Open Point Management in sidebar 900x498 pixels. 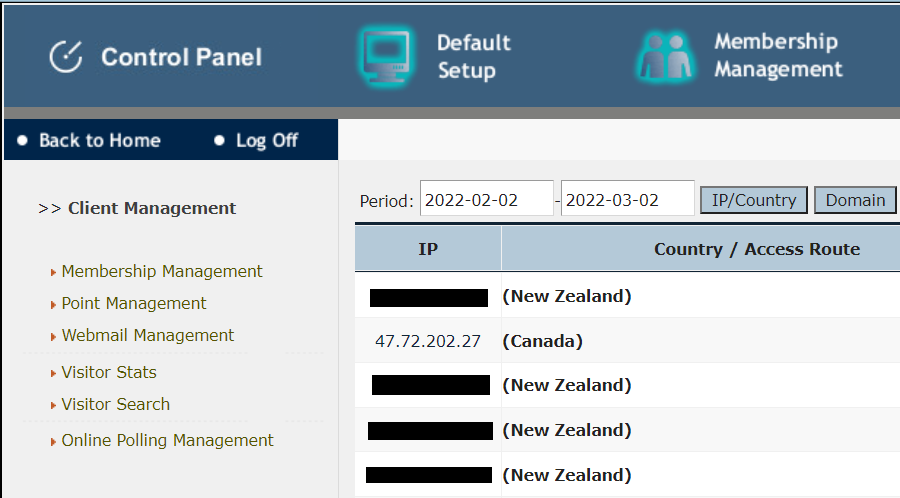click(x=134, y=303)
